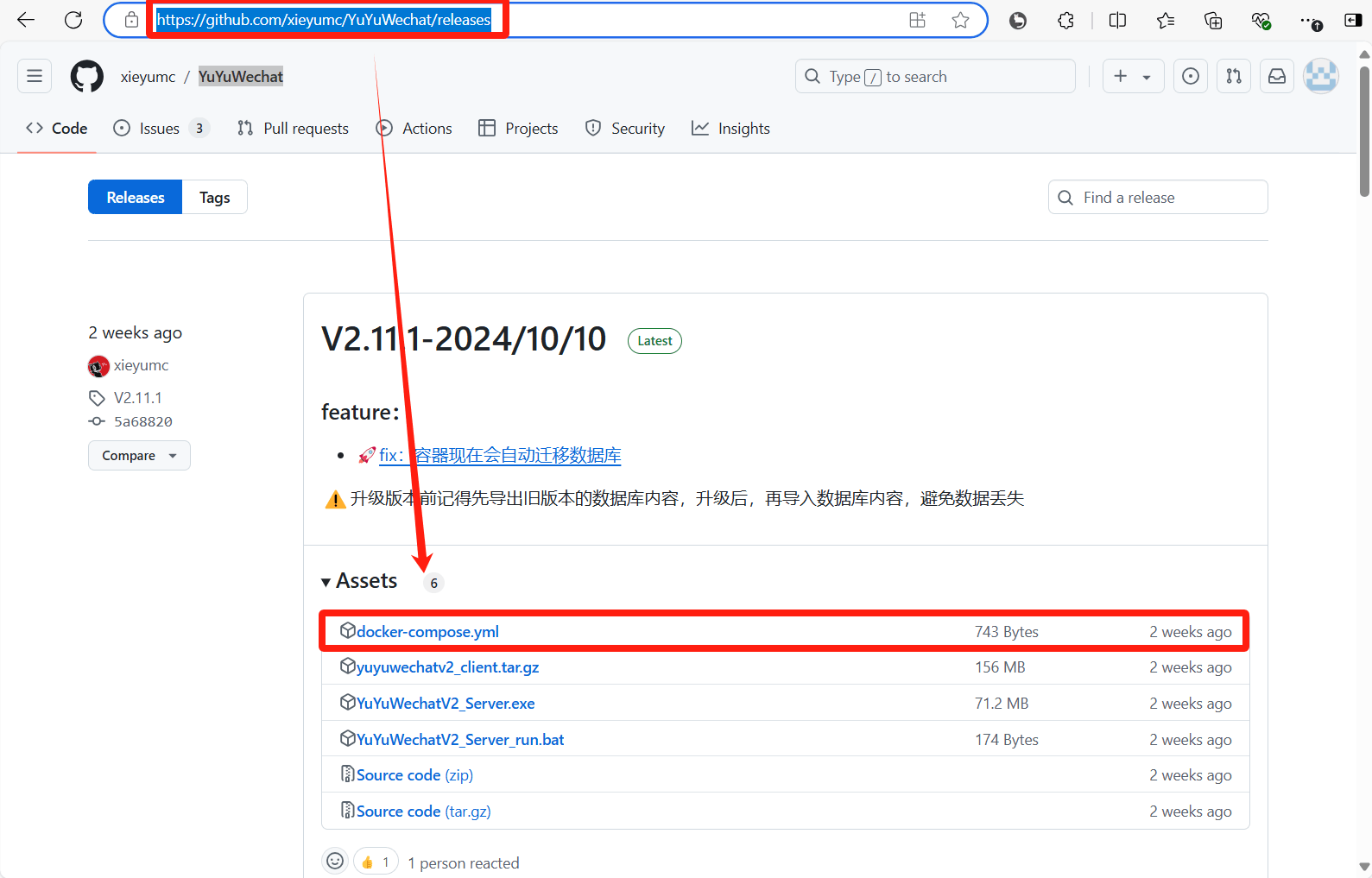This screenshot has width=1372, height=878.
Task: Open the browser sidebar toggle icon
Action: (x=1353, y=20)
